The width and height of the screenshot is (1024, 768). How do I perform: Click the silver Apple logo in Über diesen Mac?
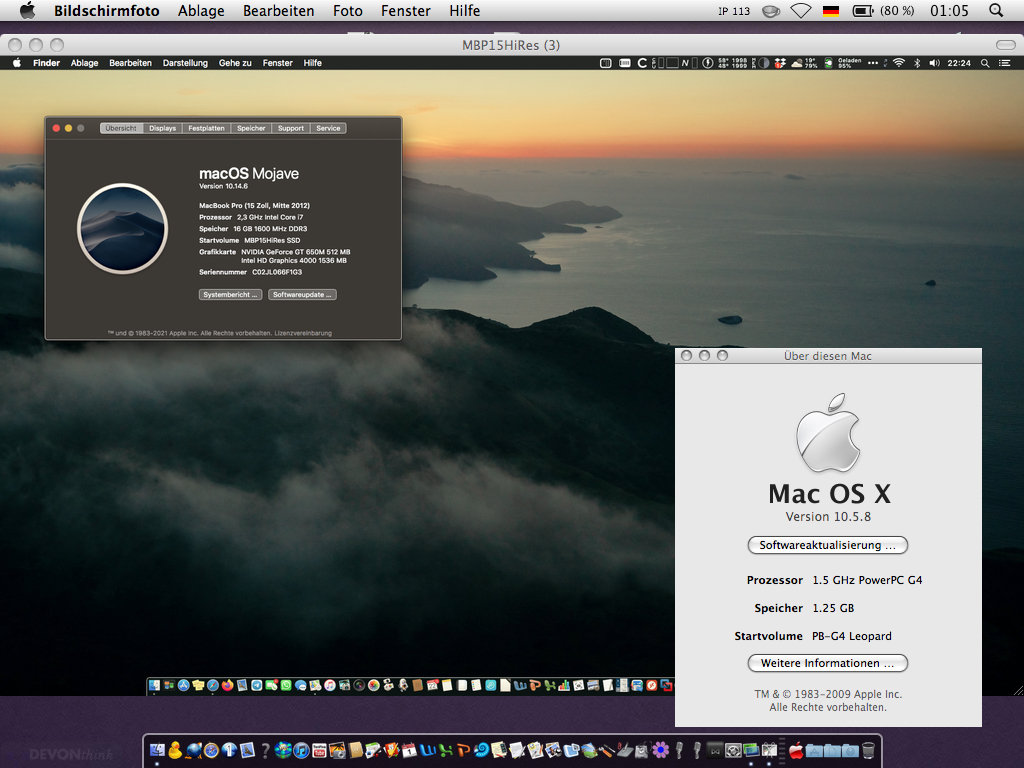(x=828, y=432)
